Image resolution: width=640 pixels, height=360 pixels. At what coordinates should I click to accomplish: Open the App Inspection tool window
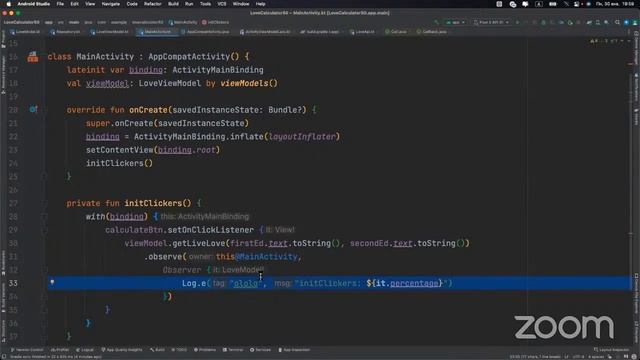point(294,350)
